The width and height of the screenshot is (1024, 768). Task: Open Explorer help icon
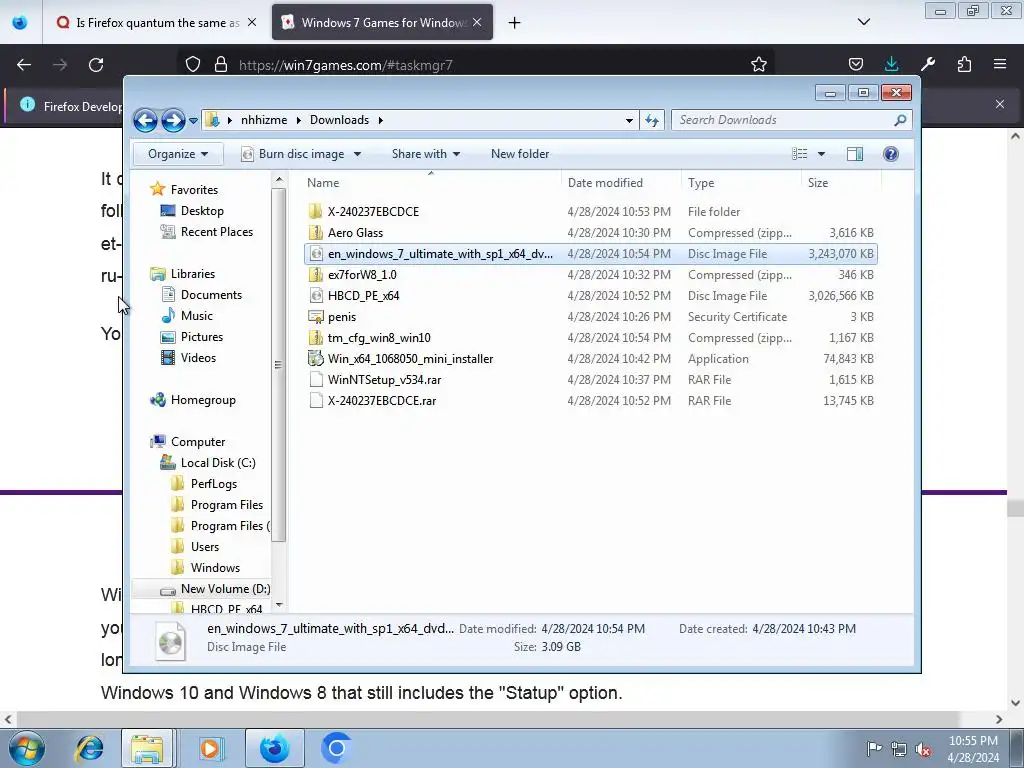pos(891,154)
